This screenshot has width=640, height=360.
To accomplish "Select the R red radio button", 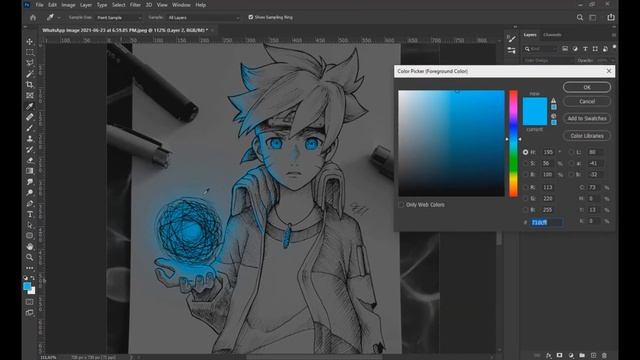I will 525,187.
